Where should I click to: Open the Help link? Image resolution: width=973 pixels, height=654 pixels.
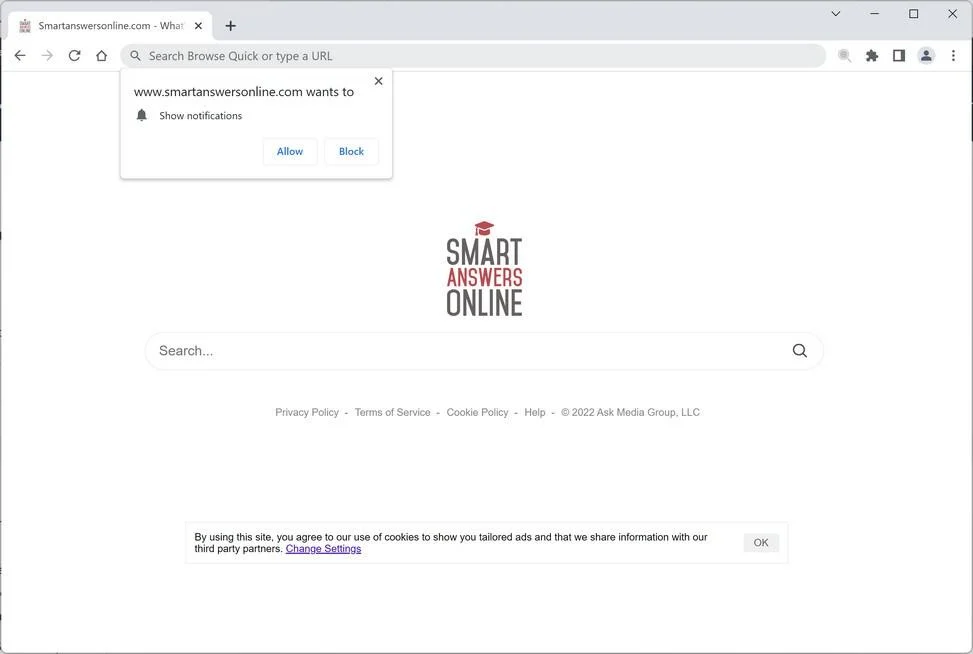(x=535, y=413)
